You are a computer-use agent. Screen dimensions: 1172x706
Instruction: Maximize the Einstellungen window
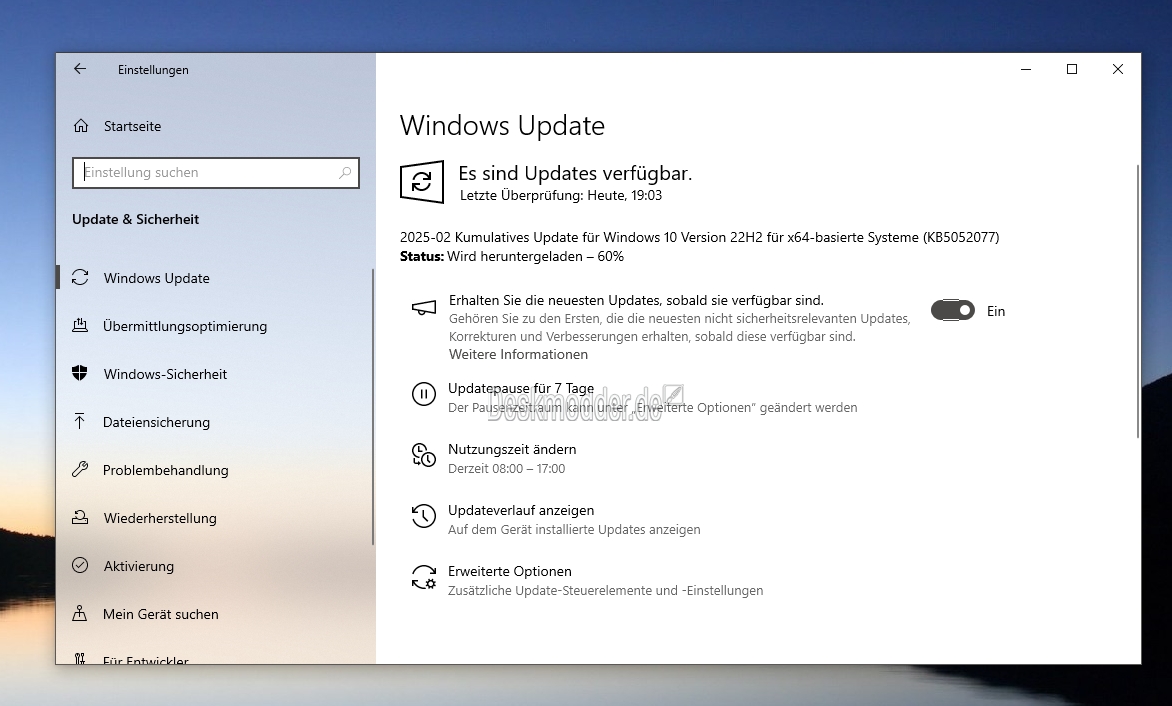(x=1072, y=69)
